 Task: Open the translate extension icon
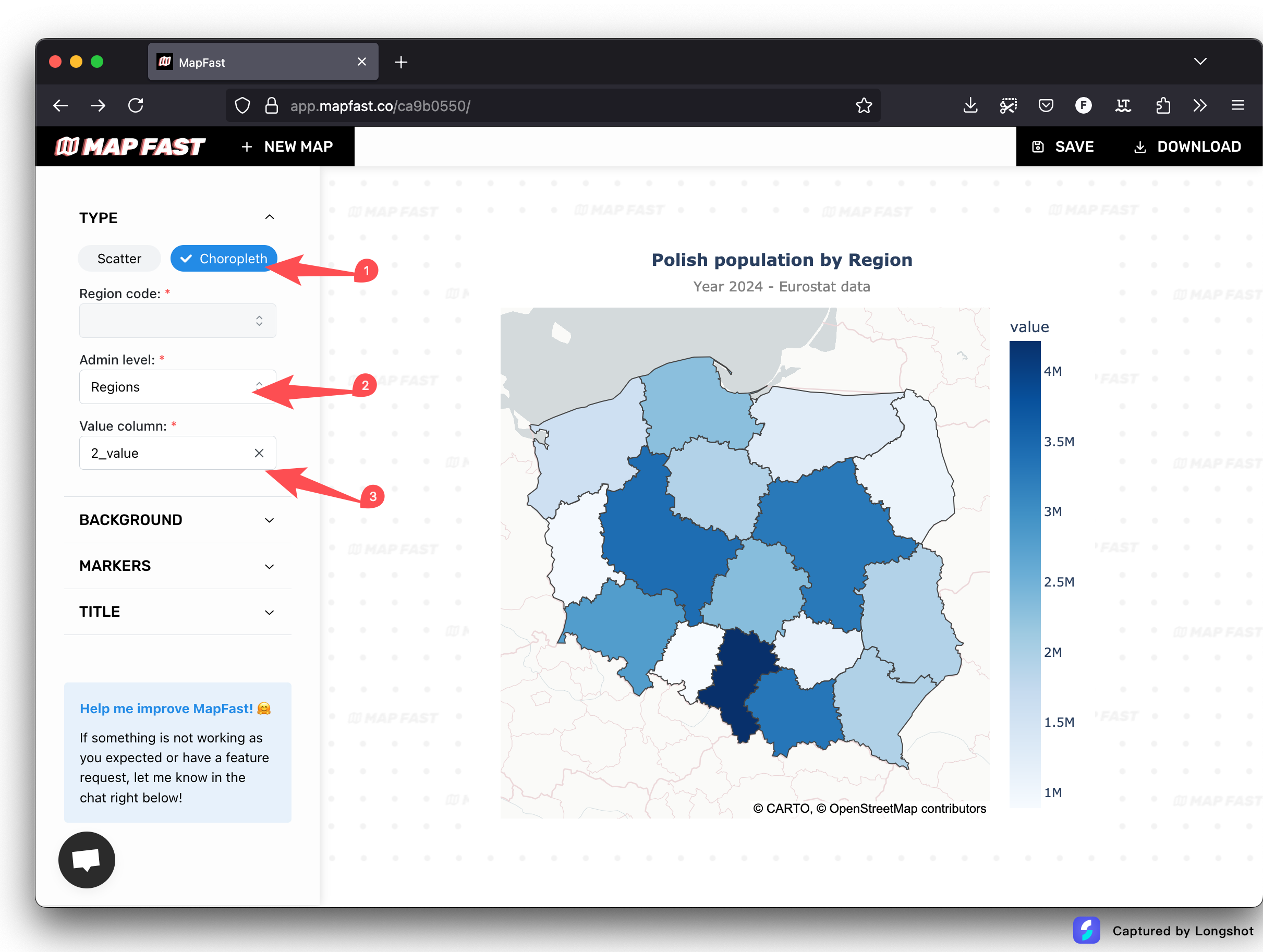click(x=1123, y=106)
